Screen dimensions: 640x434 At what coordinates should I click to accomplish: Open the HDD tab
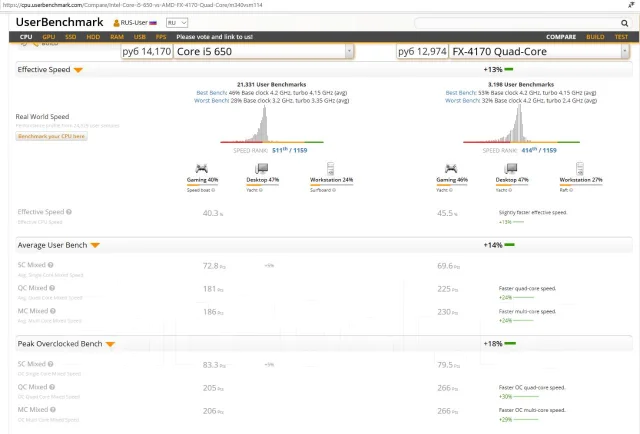[93, 37]
